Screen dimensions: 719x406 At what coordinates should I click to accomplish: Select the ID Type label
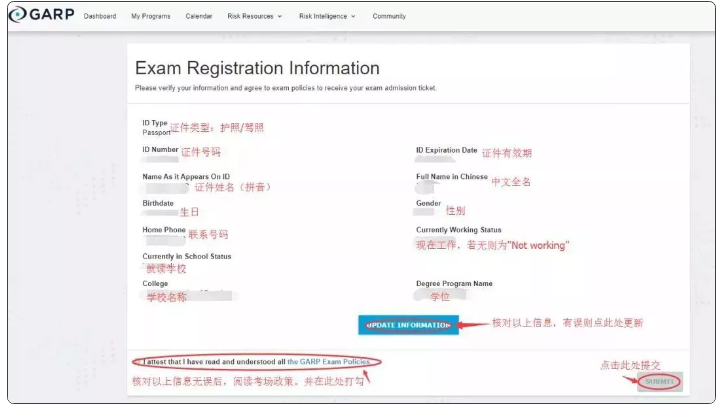pyautogui.click(x=155, y=123)
